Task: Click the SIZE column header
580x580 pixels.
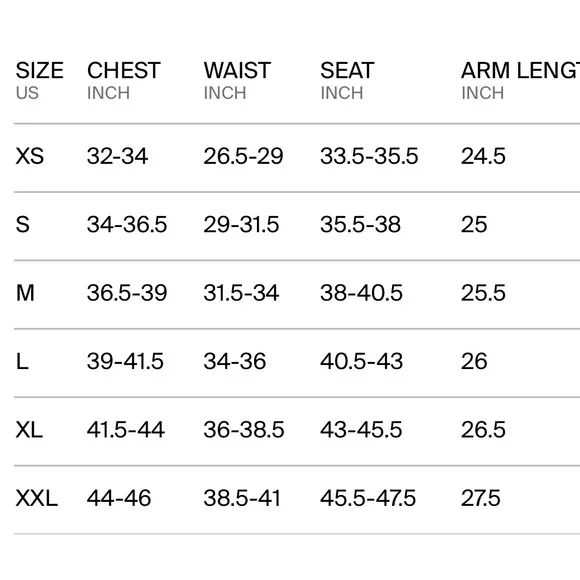Action: (x=40, y=70)
